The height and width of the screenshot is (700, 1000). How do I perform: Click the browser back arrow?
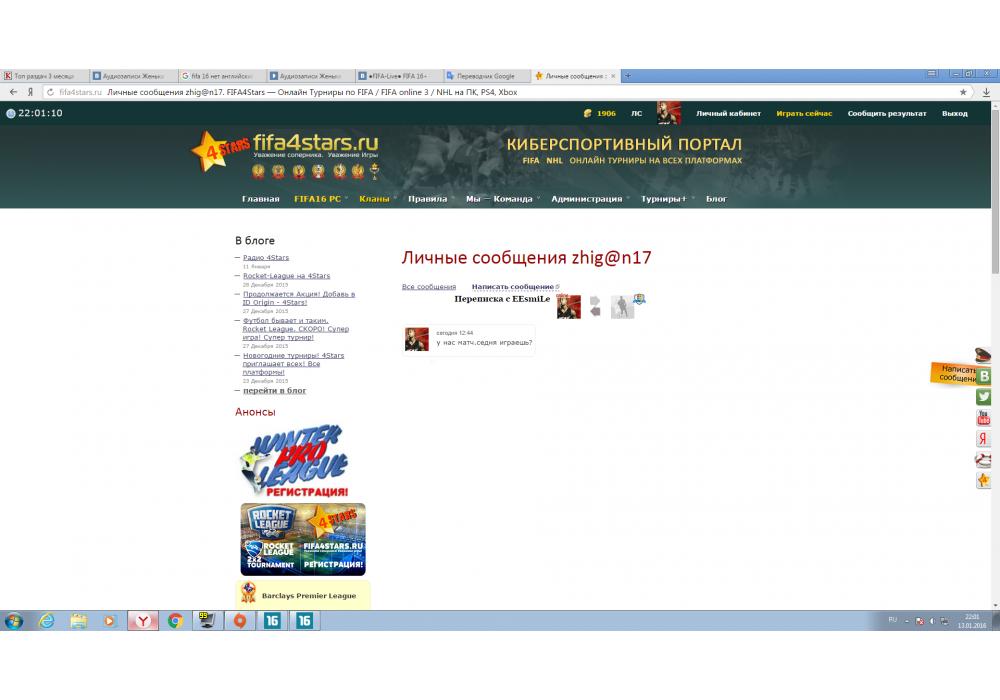[x=14, y=92]
